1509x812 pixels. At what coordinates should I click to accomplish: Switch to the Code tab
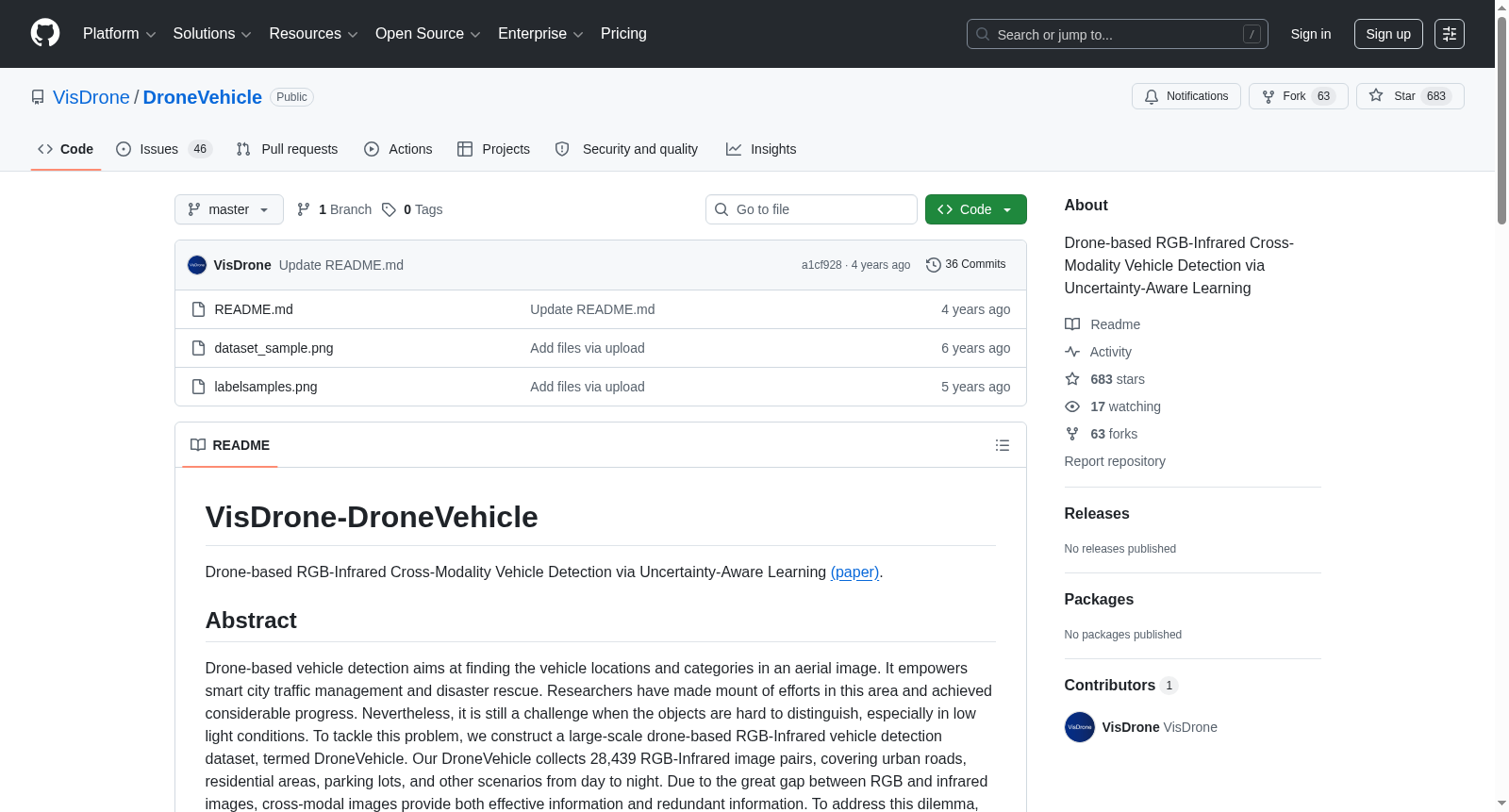pos(66,149)
